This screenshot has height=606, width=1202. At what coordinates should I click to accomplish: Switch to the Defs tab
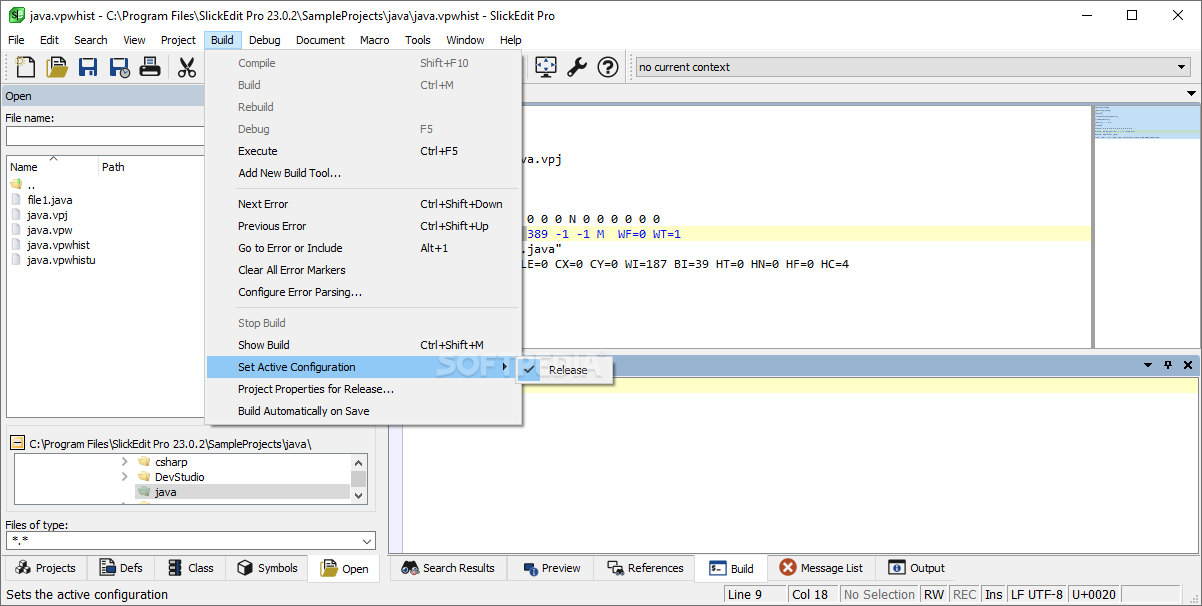point(121,568)
